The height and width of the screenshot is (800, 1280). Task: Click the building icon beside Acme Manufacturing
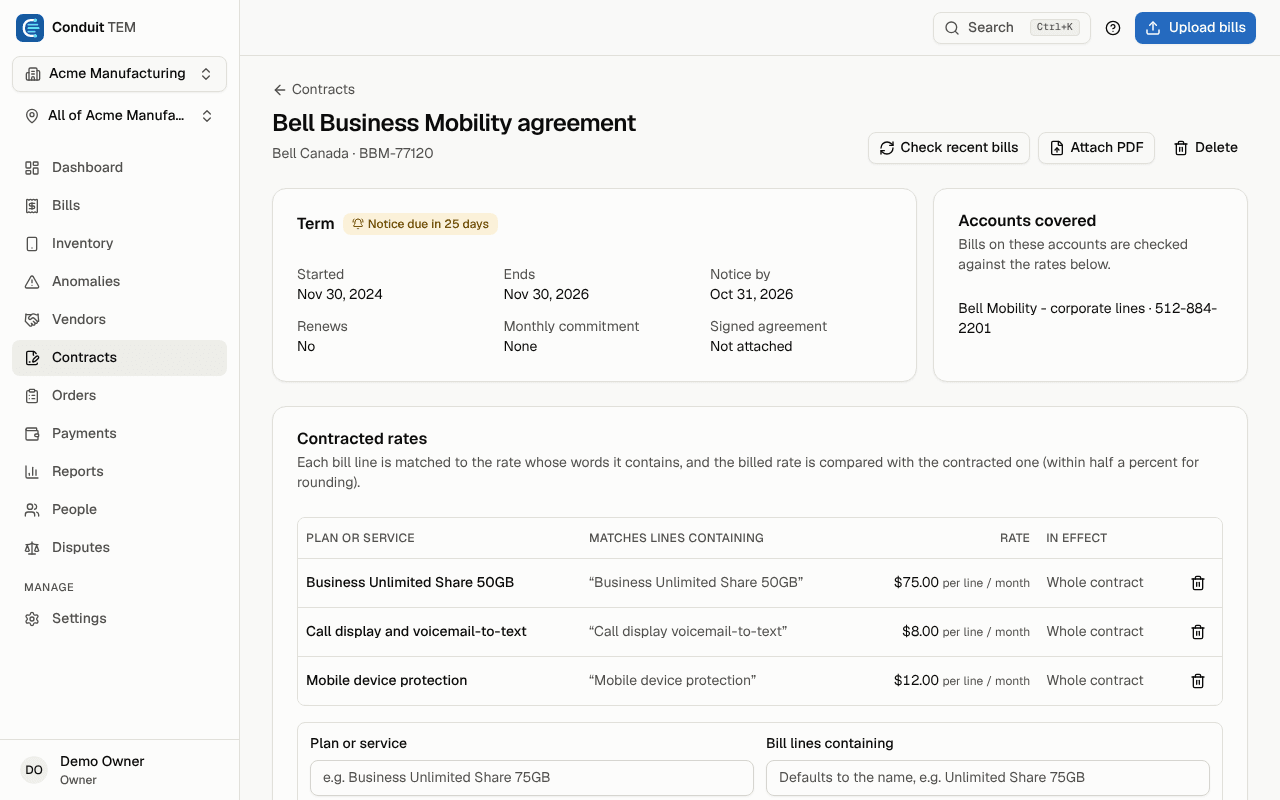[33, 74]
